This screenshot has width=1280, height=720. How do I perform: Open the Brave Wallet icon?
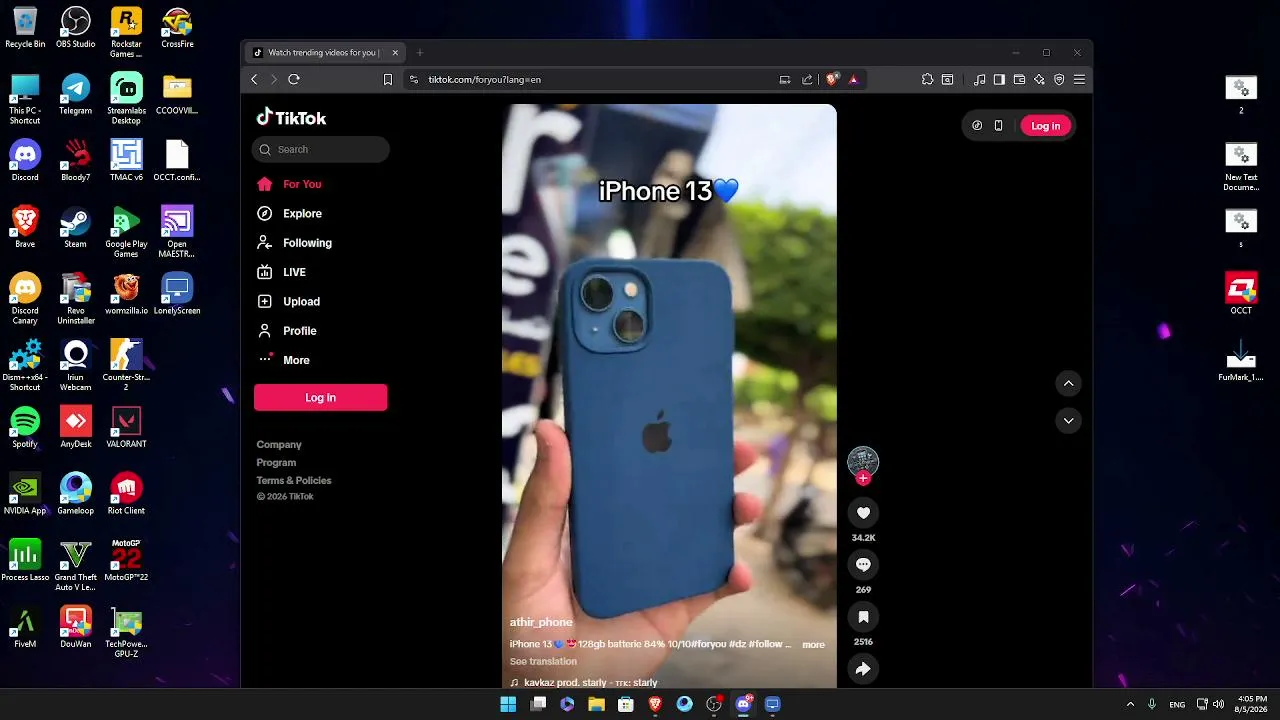click(x=1019, y=79)
